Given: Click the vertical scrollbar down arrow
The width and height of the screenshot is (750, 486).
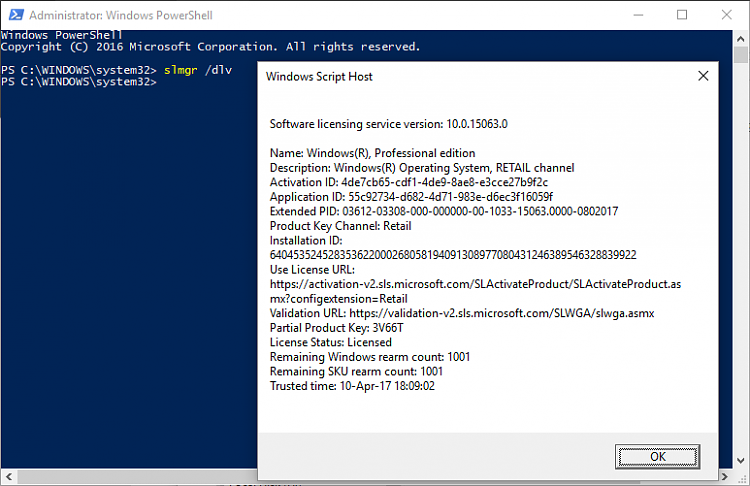Looking at the screenshot, I should tap(740, 461).
